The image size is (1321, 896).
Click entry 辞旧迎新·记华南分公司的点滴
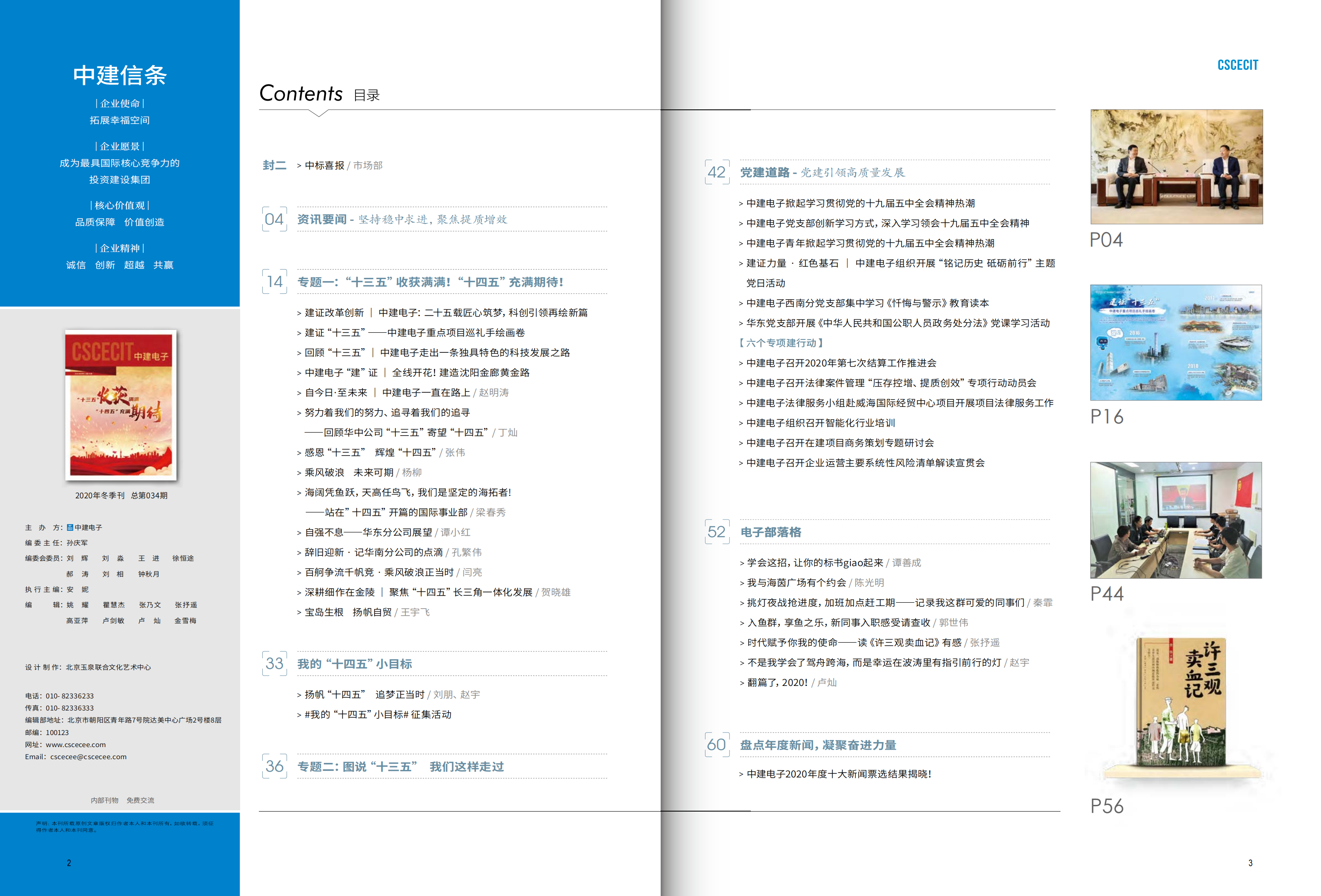(390, 552)
